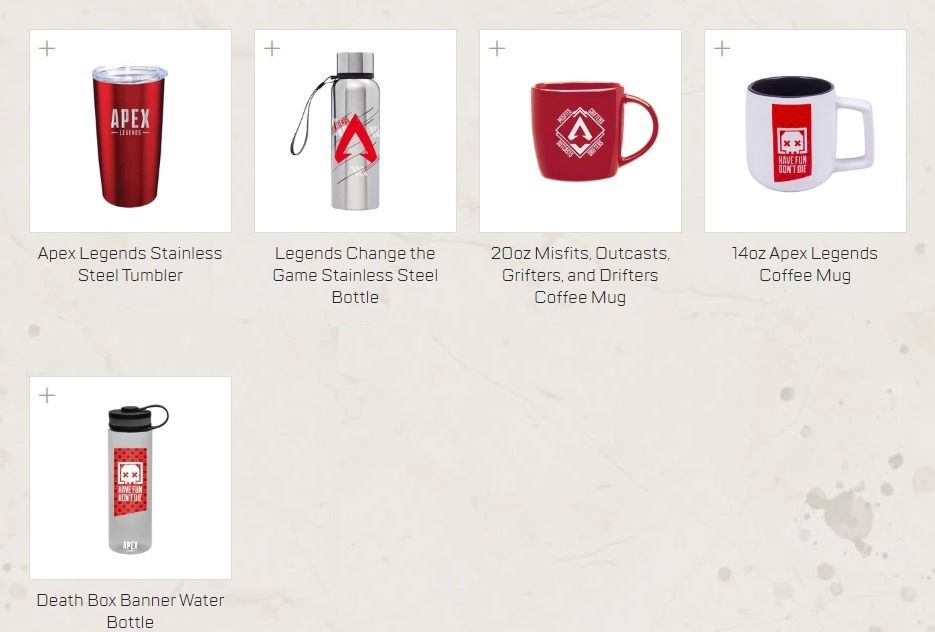Click the black wrist strap of the silver bottle
This screenshot has height=632, width=935.
coord(309,116)
